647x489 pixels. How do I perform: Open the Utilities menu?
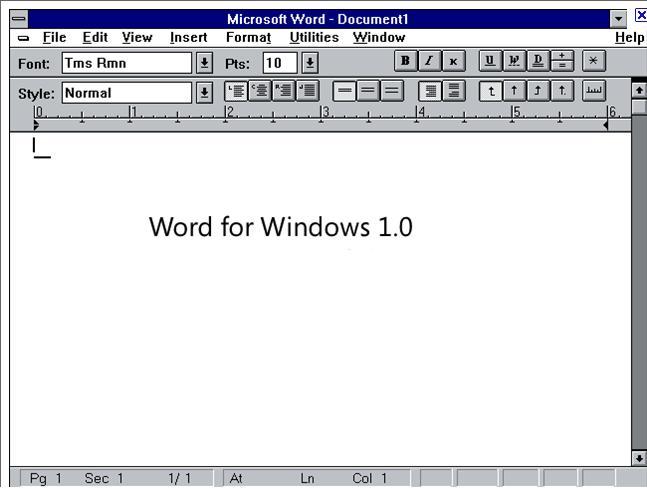(x=314, y=38)
